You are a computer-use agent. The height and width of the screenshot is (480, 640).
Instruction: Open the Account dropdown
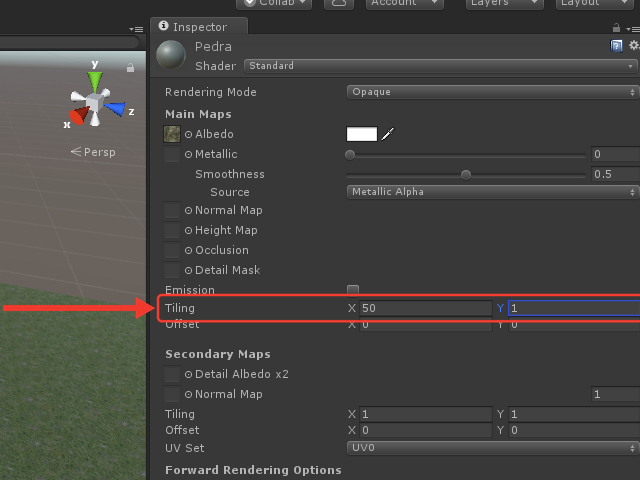pos(404,3)
